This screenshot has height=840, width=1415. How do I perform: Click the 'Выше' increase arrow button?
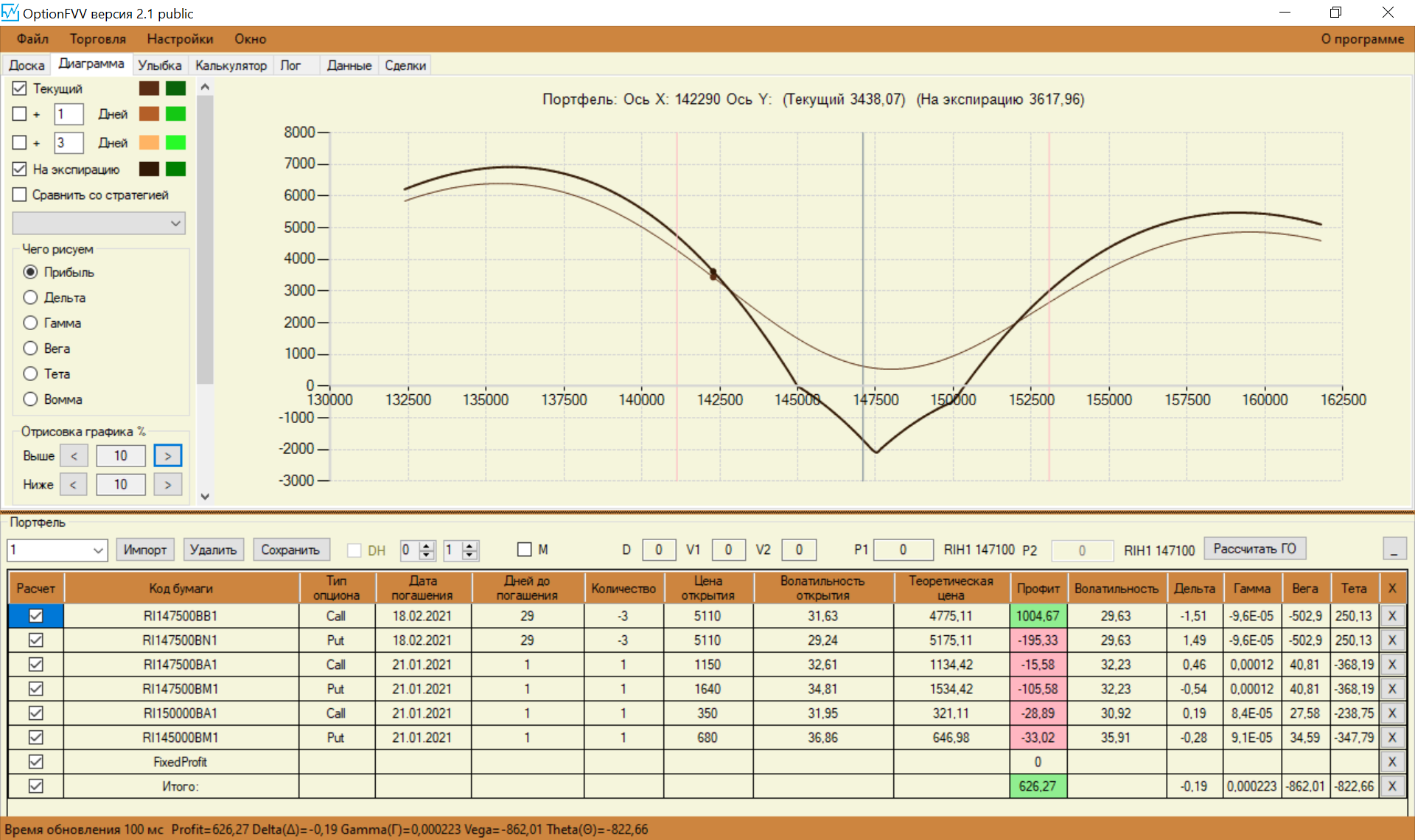click(x=168, y=456)
